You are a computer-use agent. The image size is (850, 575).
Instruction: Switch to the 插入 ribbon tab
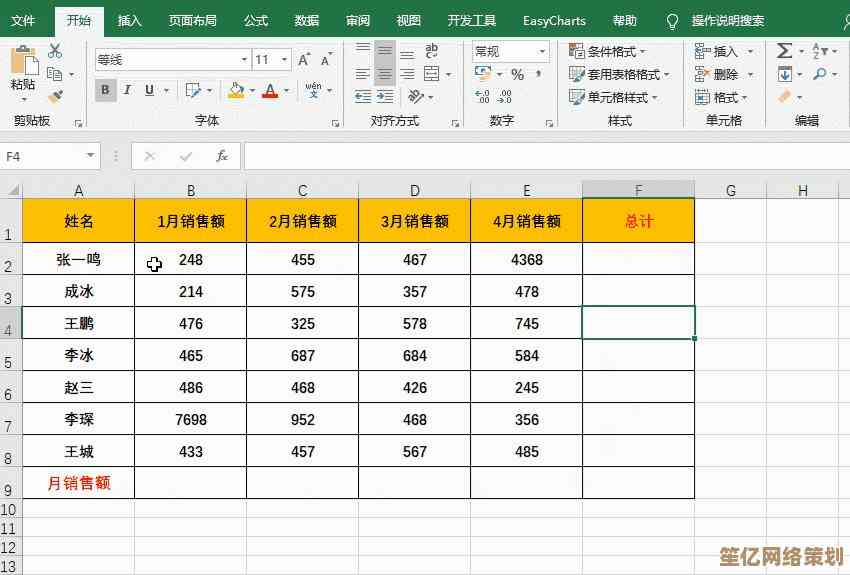point(129,20)
